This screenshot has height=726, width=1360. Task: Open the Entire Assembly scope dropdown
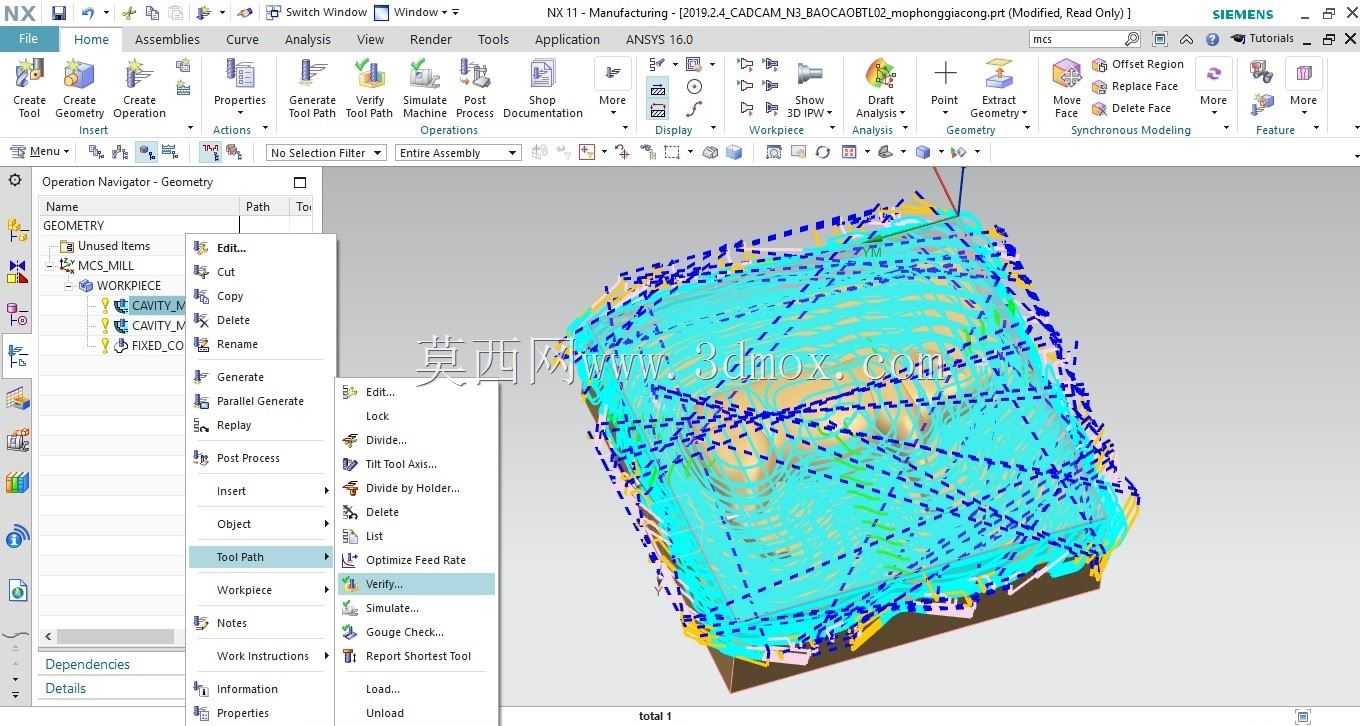(x=458, y=153)
